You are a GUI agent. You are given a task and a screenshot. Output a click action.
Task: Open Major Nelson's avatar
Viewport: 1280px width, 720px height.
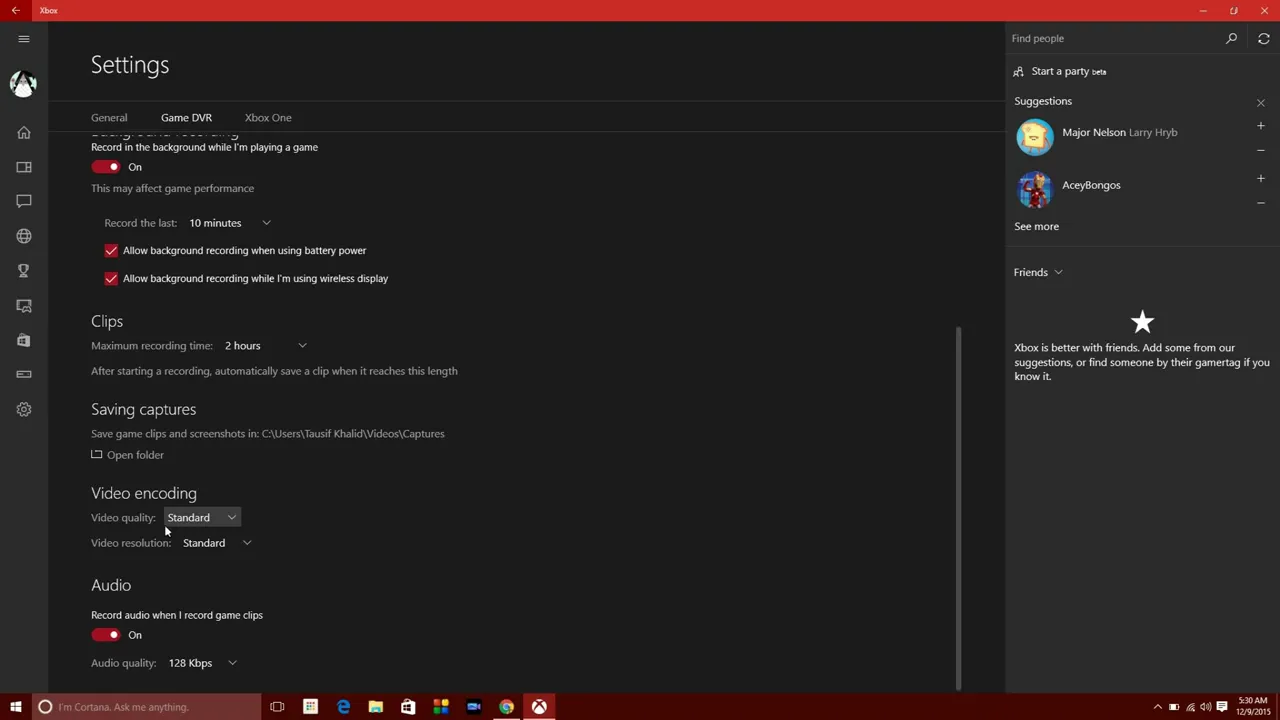(1035, 137)
